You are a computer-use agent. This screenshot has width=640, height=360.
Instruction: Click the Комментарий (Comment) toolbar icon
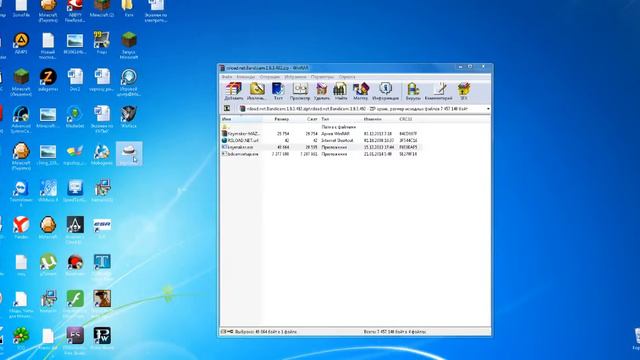coord(439,91)
